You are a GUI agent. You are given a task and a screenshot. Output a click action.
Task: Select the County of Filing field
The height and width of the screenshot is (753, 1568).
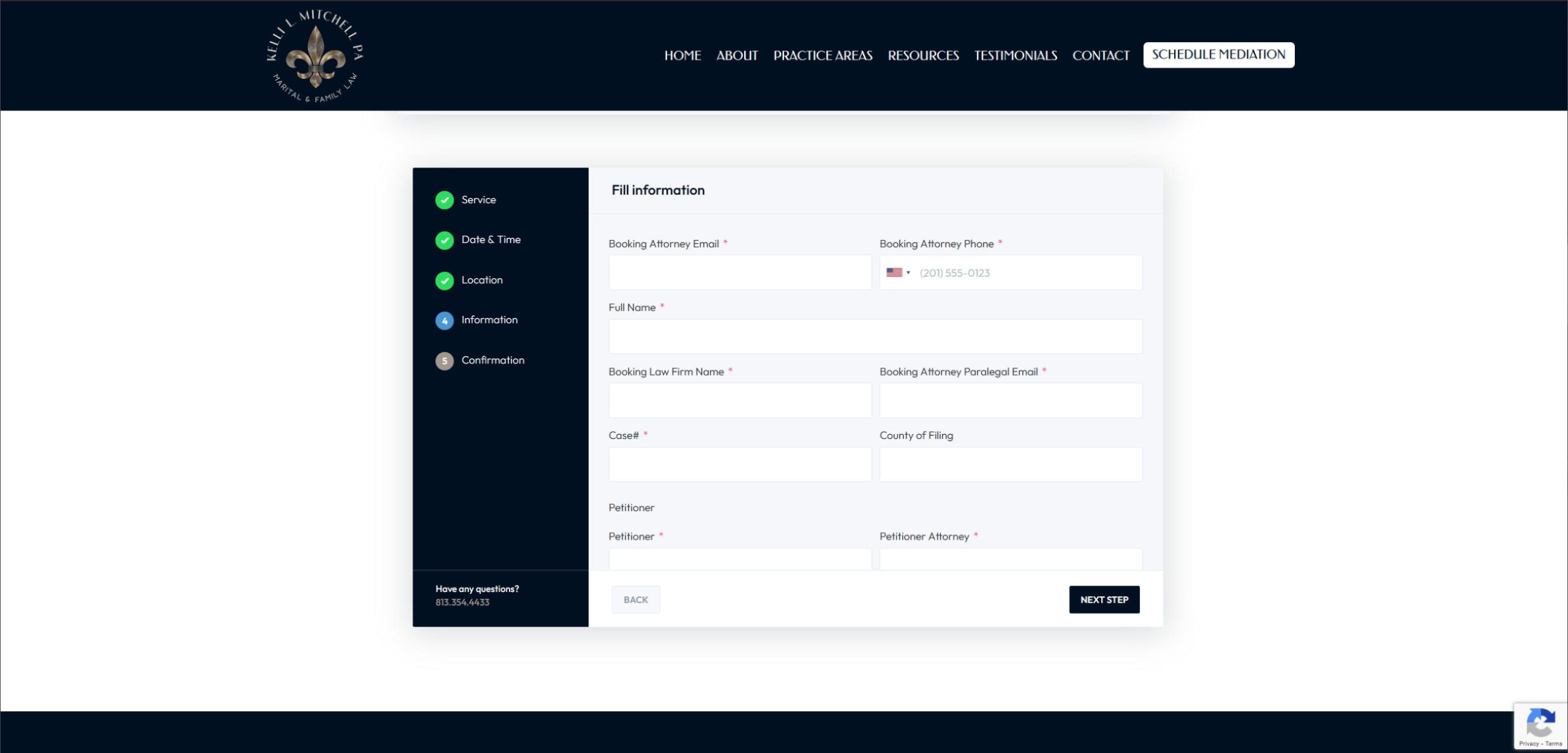[x=1010, y=464]
